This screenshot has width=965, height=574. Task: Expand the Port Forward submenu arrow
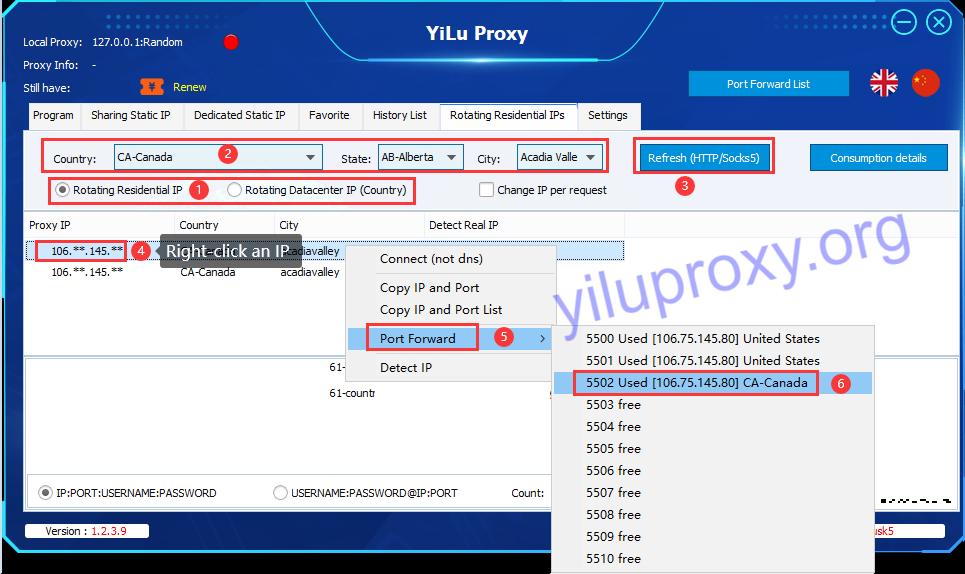click(x=542, y=338)
